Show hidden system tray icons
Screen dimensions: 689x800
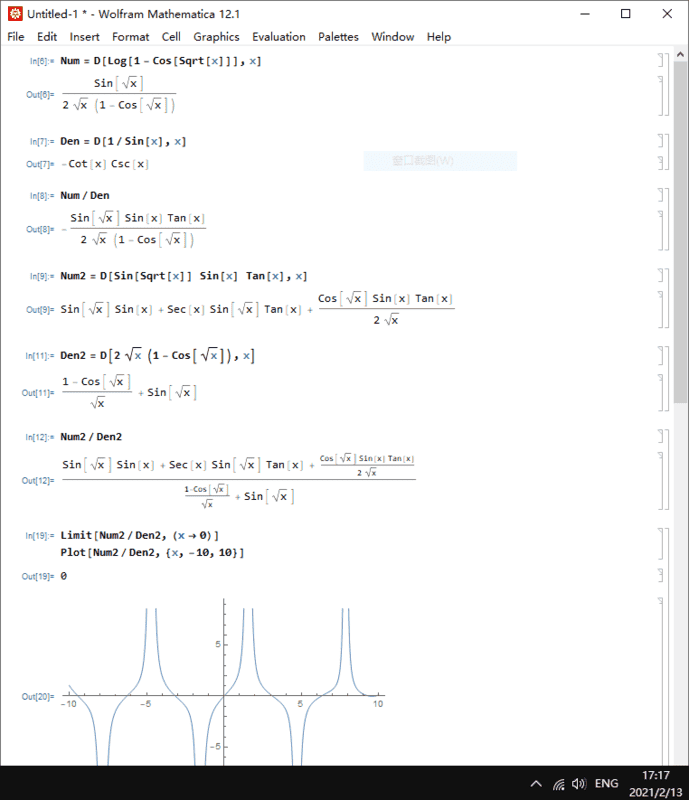point(536,783)
